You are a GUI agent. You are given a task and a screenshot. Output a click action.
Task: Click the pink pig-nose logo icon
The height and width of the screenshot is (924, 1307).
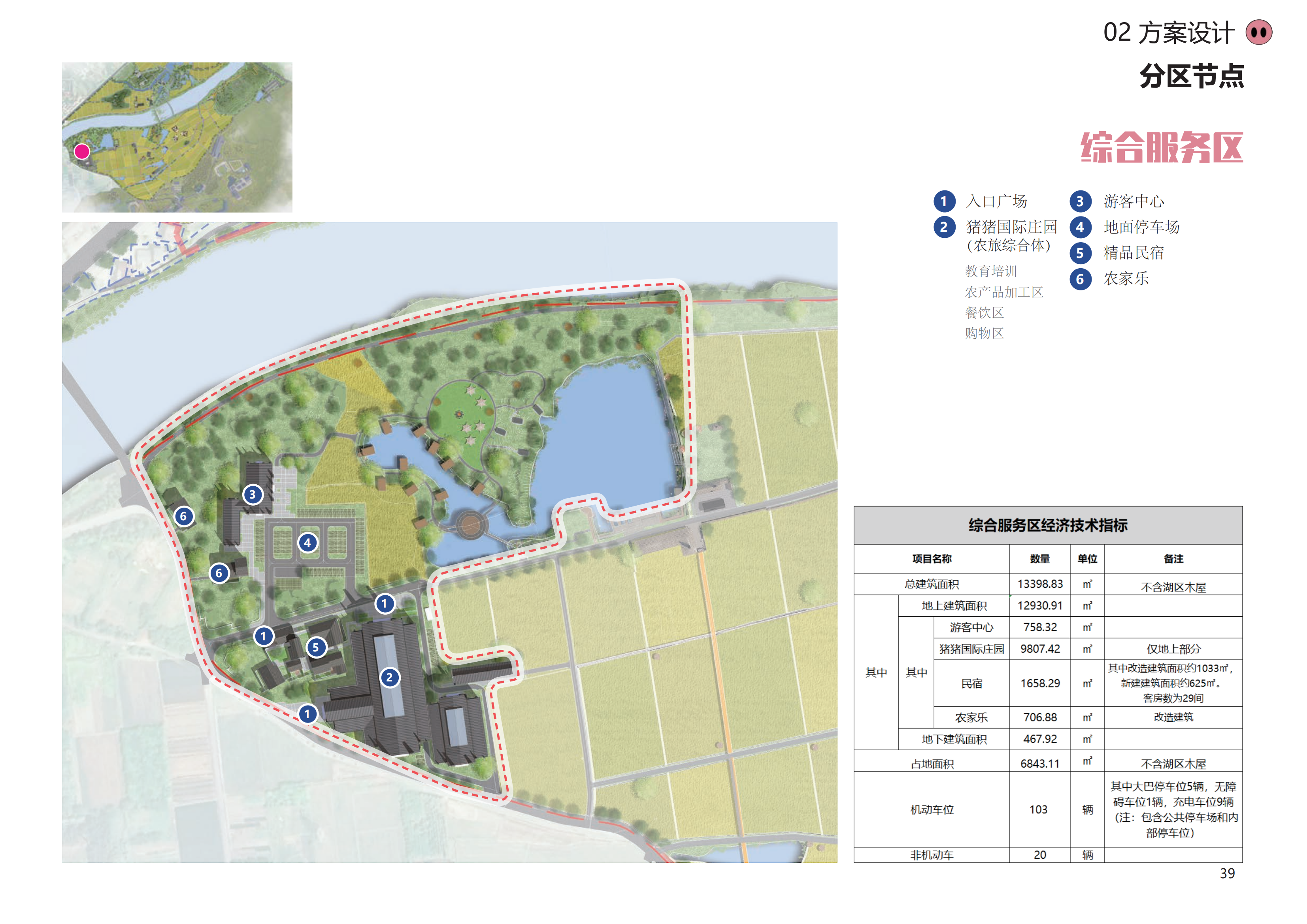1259,32
